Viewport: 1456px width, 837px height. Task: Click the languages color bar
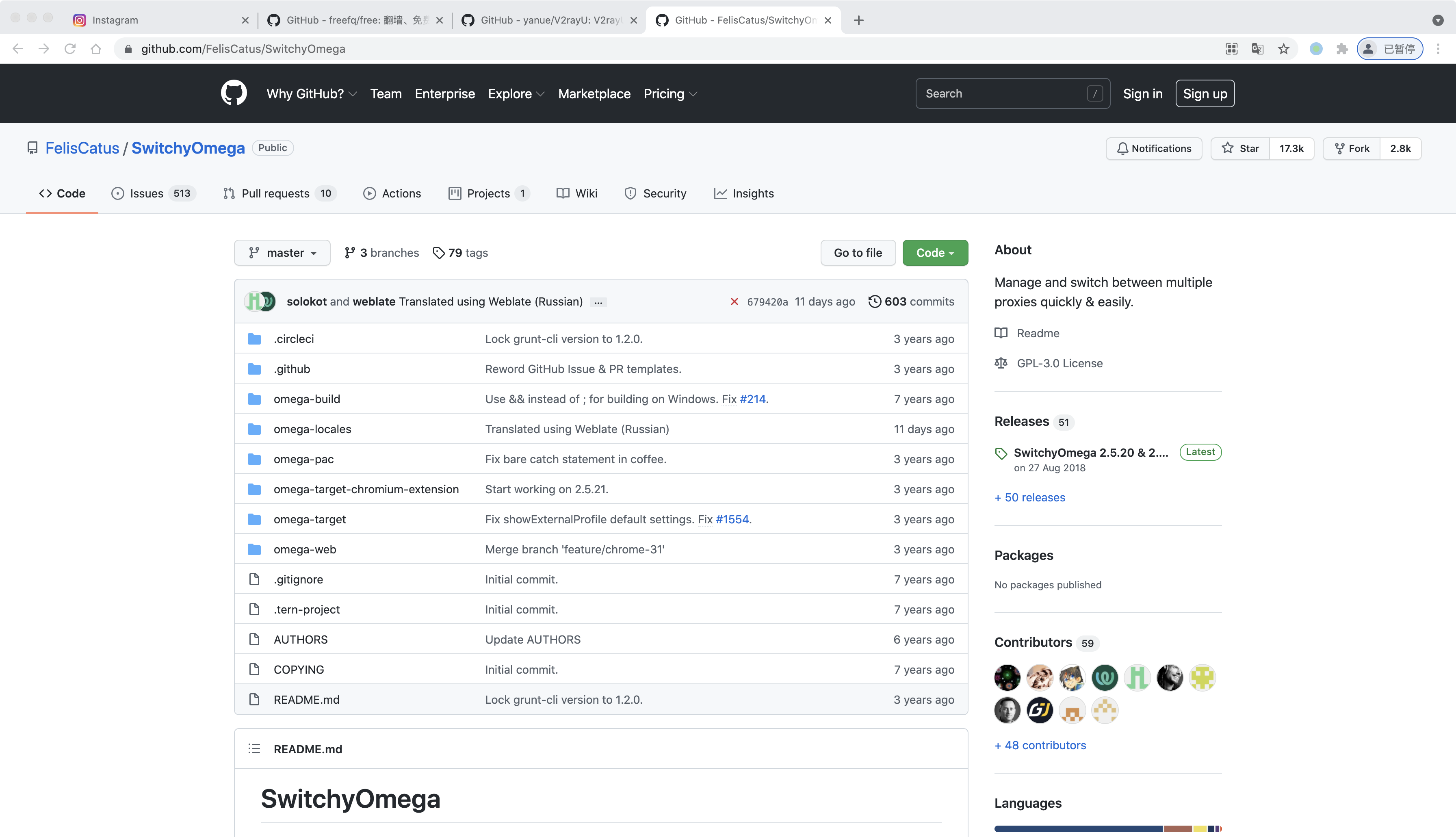point(1108,828)
